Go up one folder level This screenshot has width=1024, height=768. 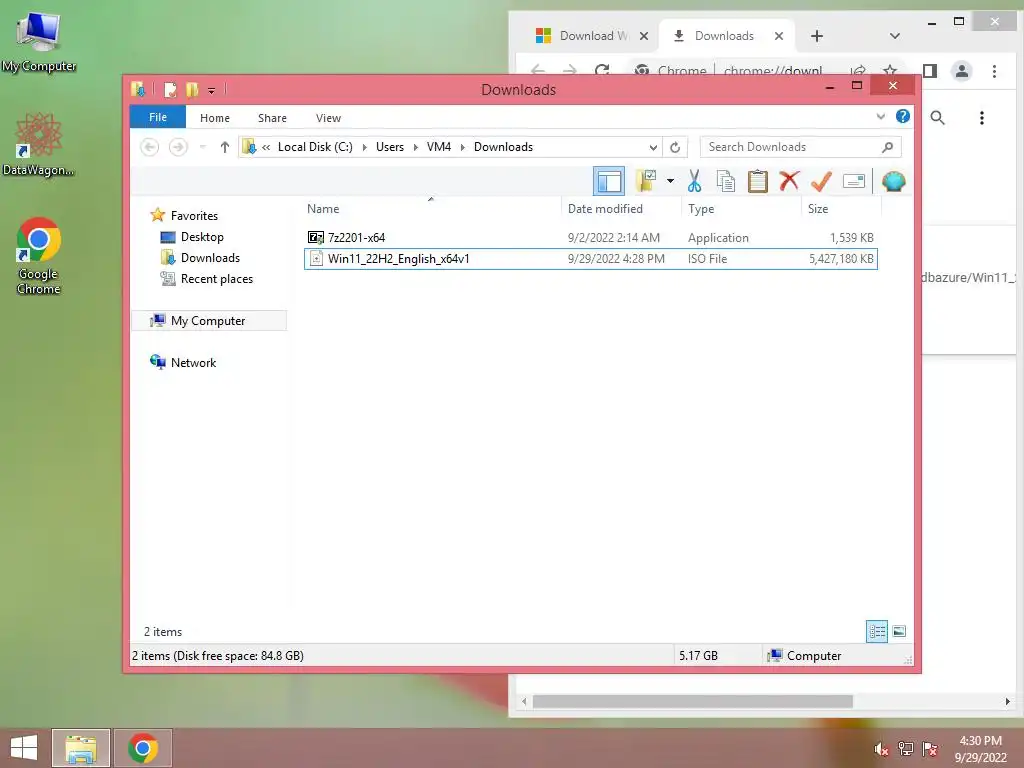point(225,147)
